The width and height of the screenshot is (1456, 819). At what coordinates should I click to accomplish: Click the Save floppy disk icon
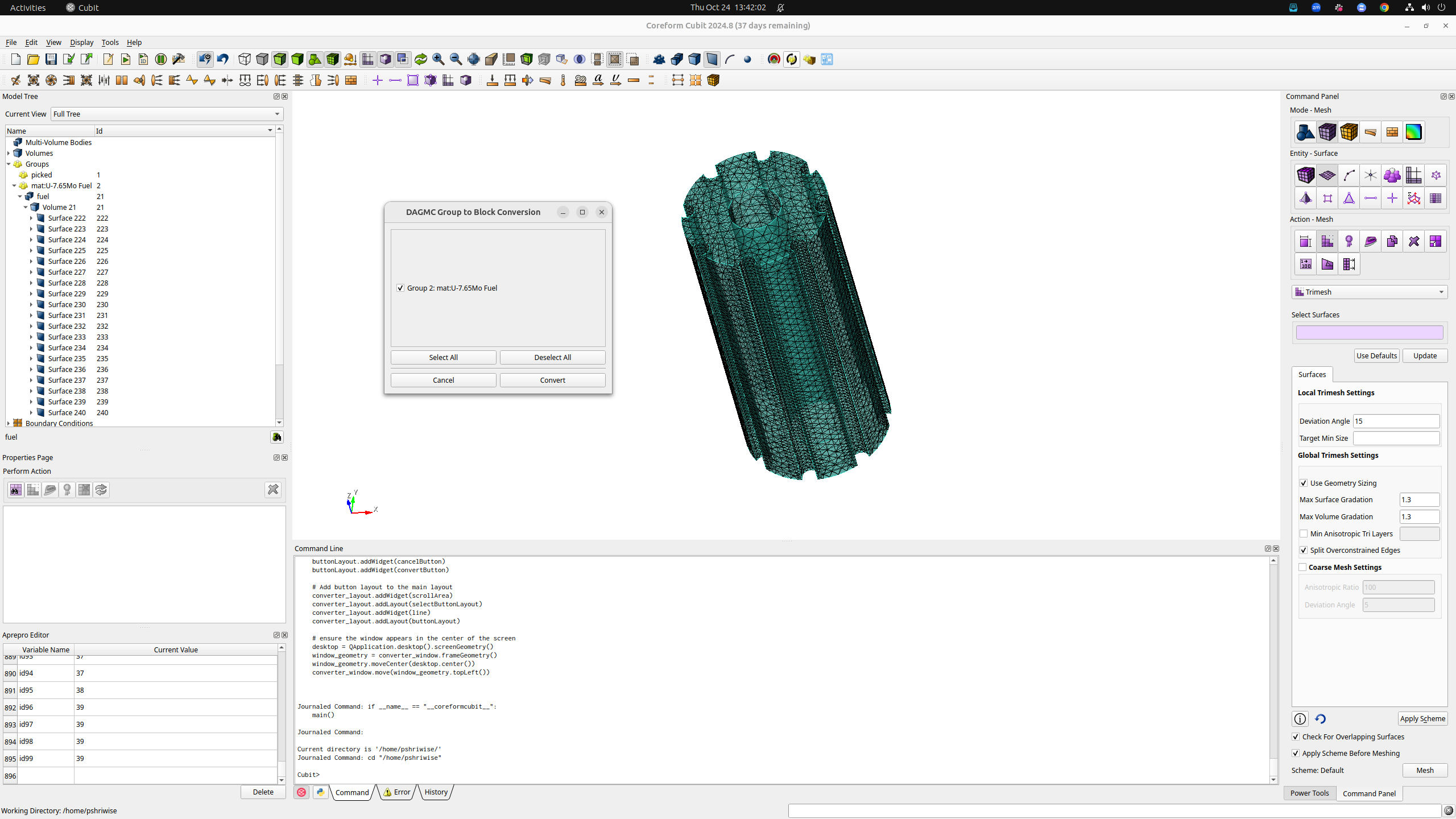coord(51,59)
